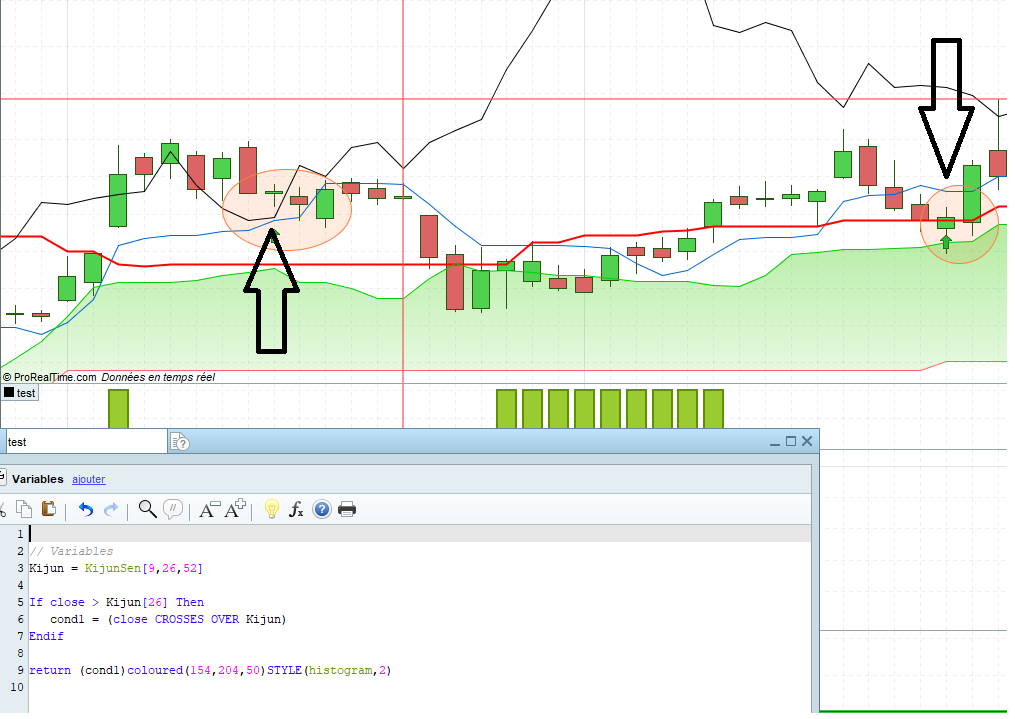The width and height of the screenshot is (1015, 719).
Task: Undo the last edit
Action: 85,510
